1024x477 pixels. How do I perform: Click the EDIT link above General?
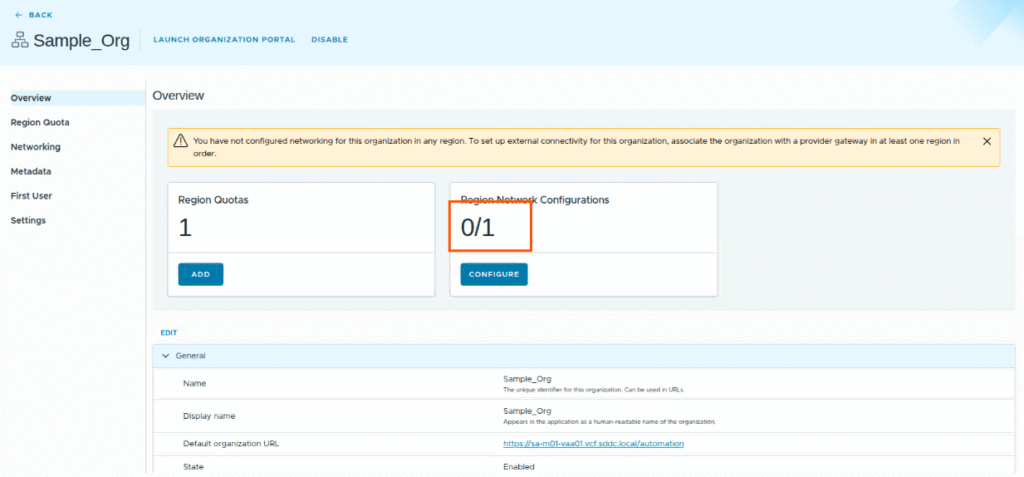point(169,332)
